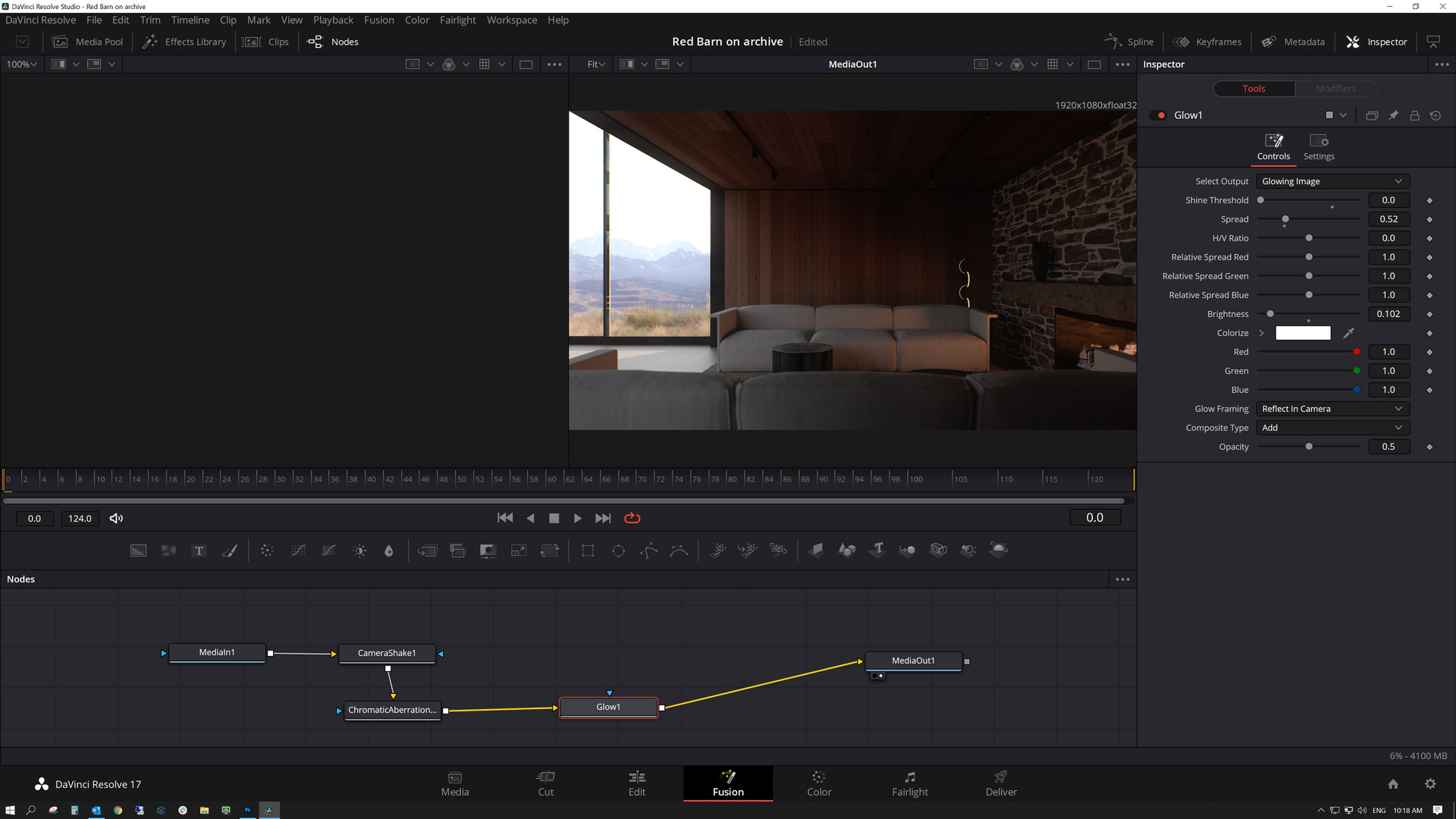The height and width of the screenshot is (819, 1456).
Task: Select the ChromaticAberration node
Action: (x=392, y=711)
